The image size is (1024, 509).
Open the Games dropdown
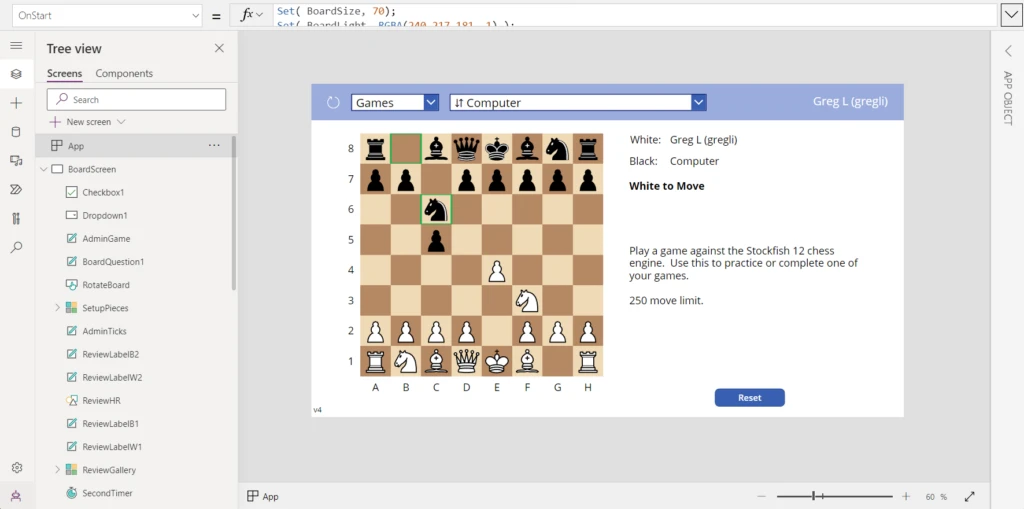(x=395, y=102)
